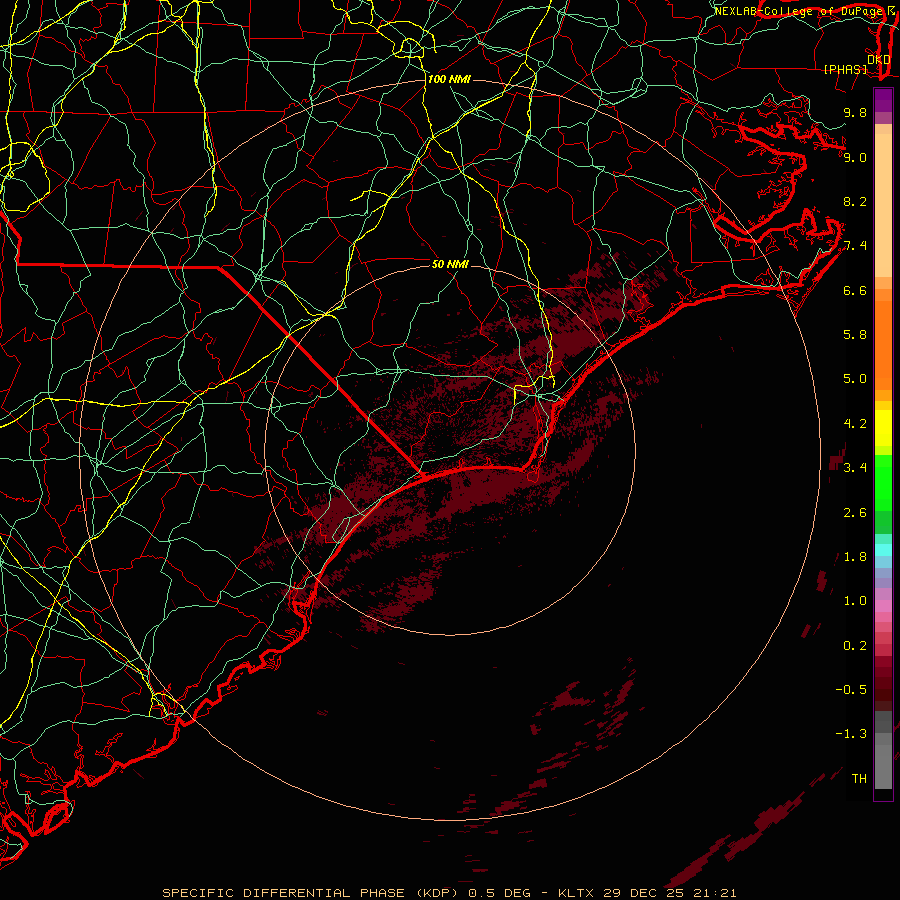Click the 4.2 value on the color scale
Image resolution: width=900 pixels, height=900 pixels.
855,424
